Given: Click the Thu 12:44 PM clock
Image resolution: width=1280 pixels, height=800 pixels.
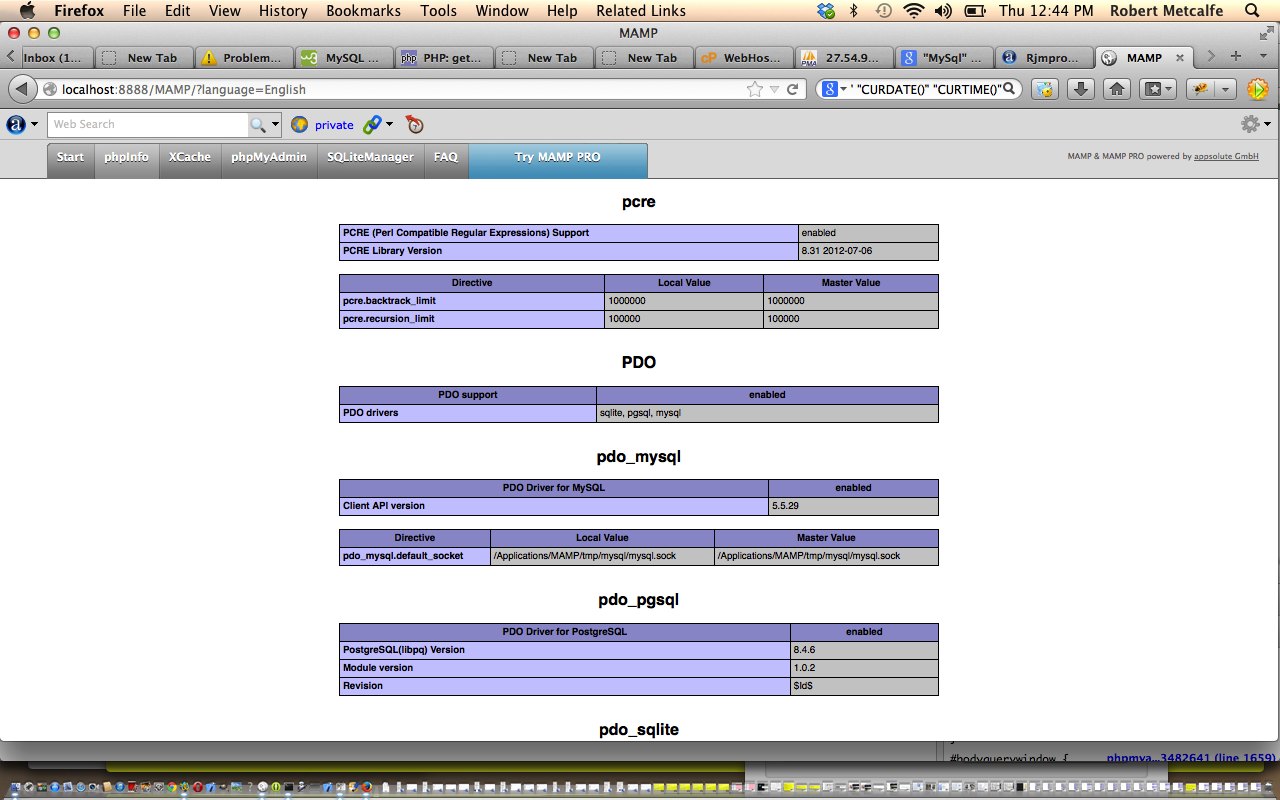Looking at the screenshot, I should point(1045,11).
